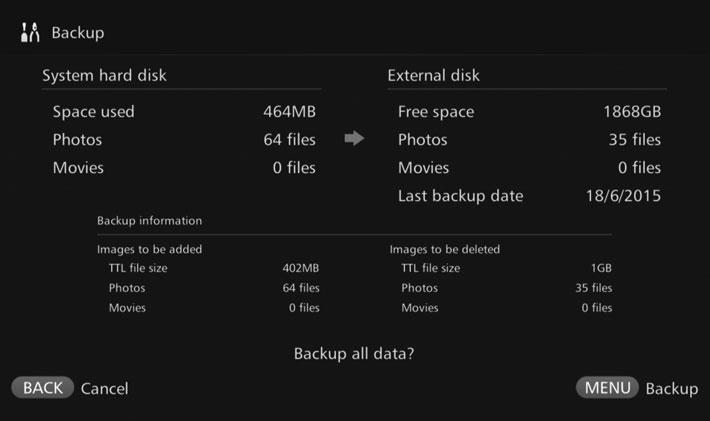Click external disk Free space 1868GB value
The image size is (710, 421).
click(x=632, y=112)
